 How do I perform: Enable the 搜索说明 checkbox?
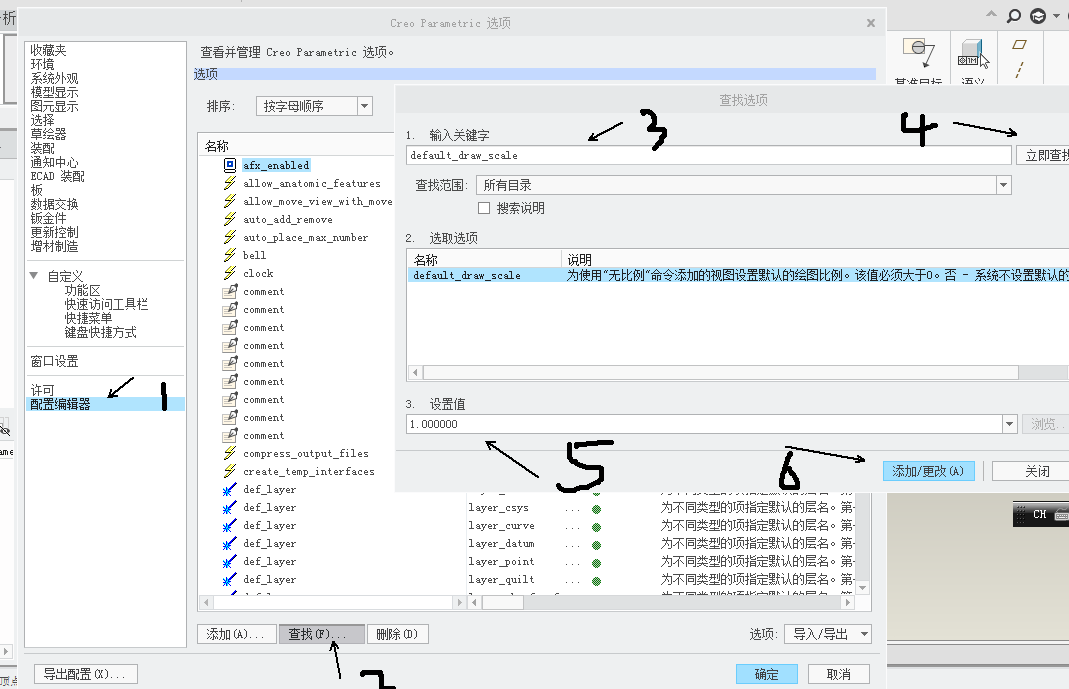click(484, 208)
